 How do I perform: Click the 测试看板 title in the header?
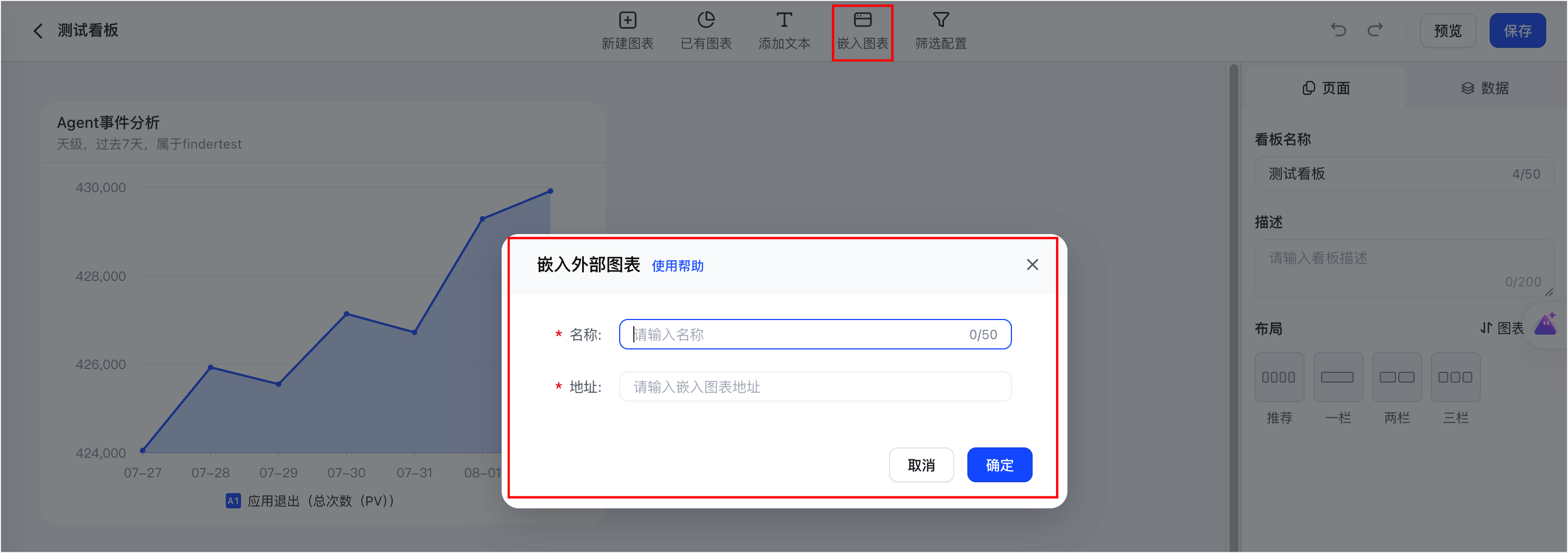[88, 30]
